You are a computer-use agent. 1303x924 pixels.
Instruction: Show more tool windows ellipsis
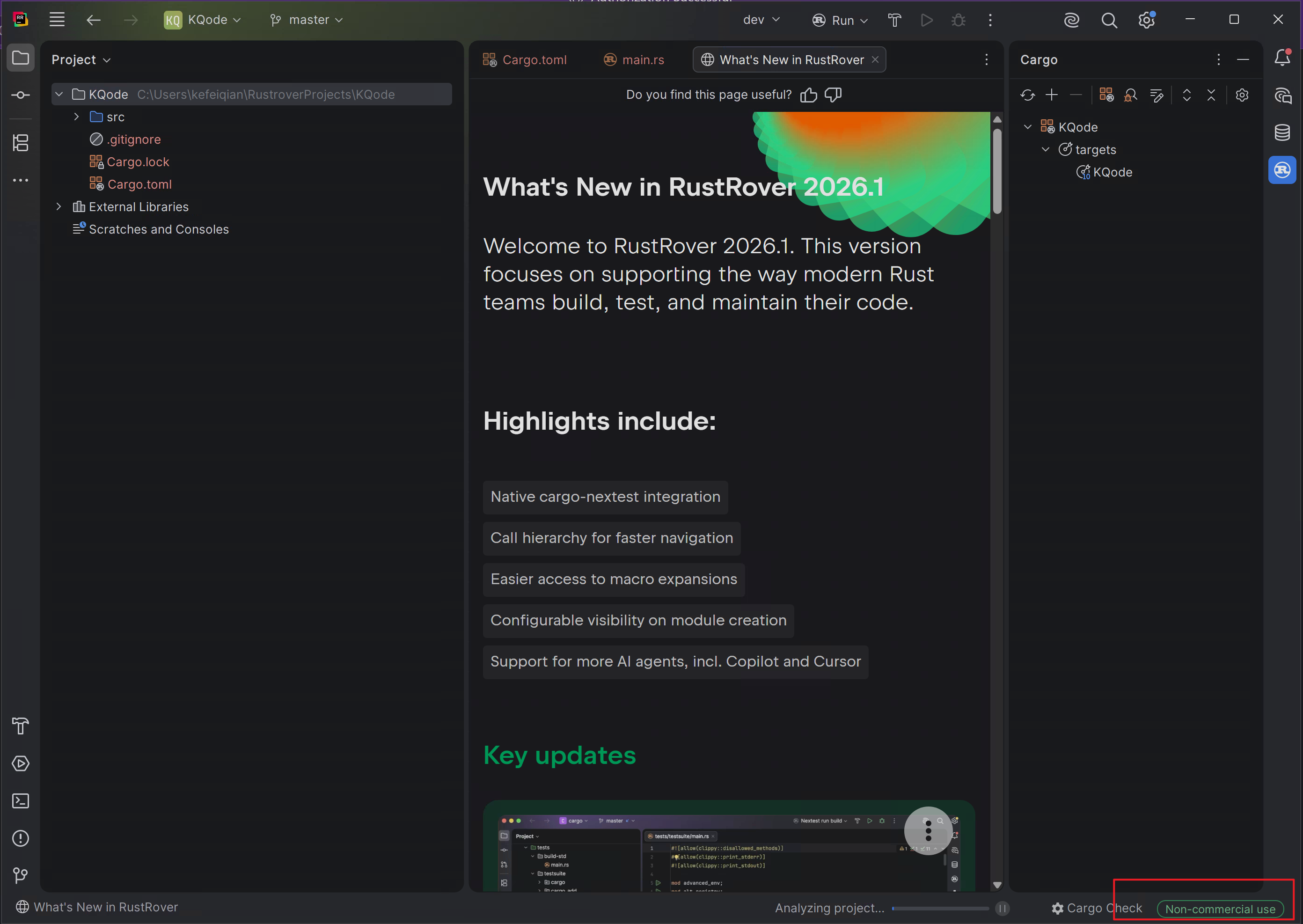pos(21,180)
